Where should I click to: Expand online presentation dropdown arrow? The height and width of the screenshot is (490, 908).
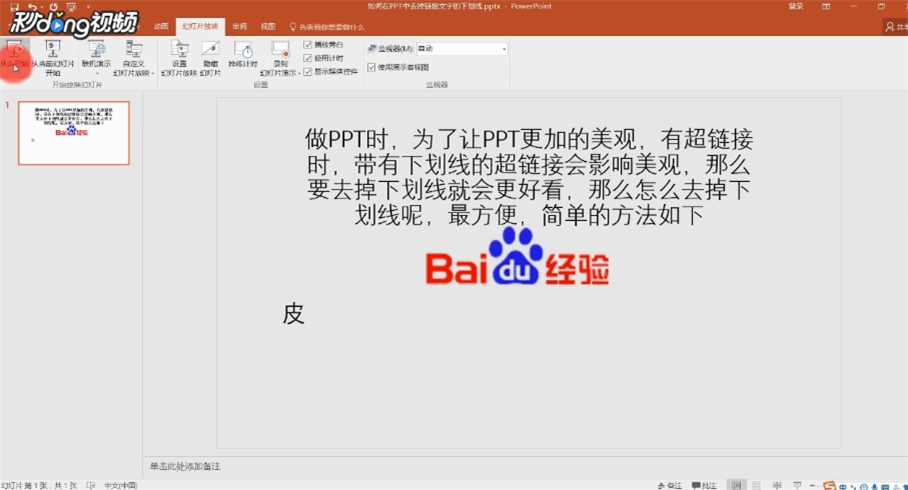click(x=97, y=74)
